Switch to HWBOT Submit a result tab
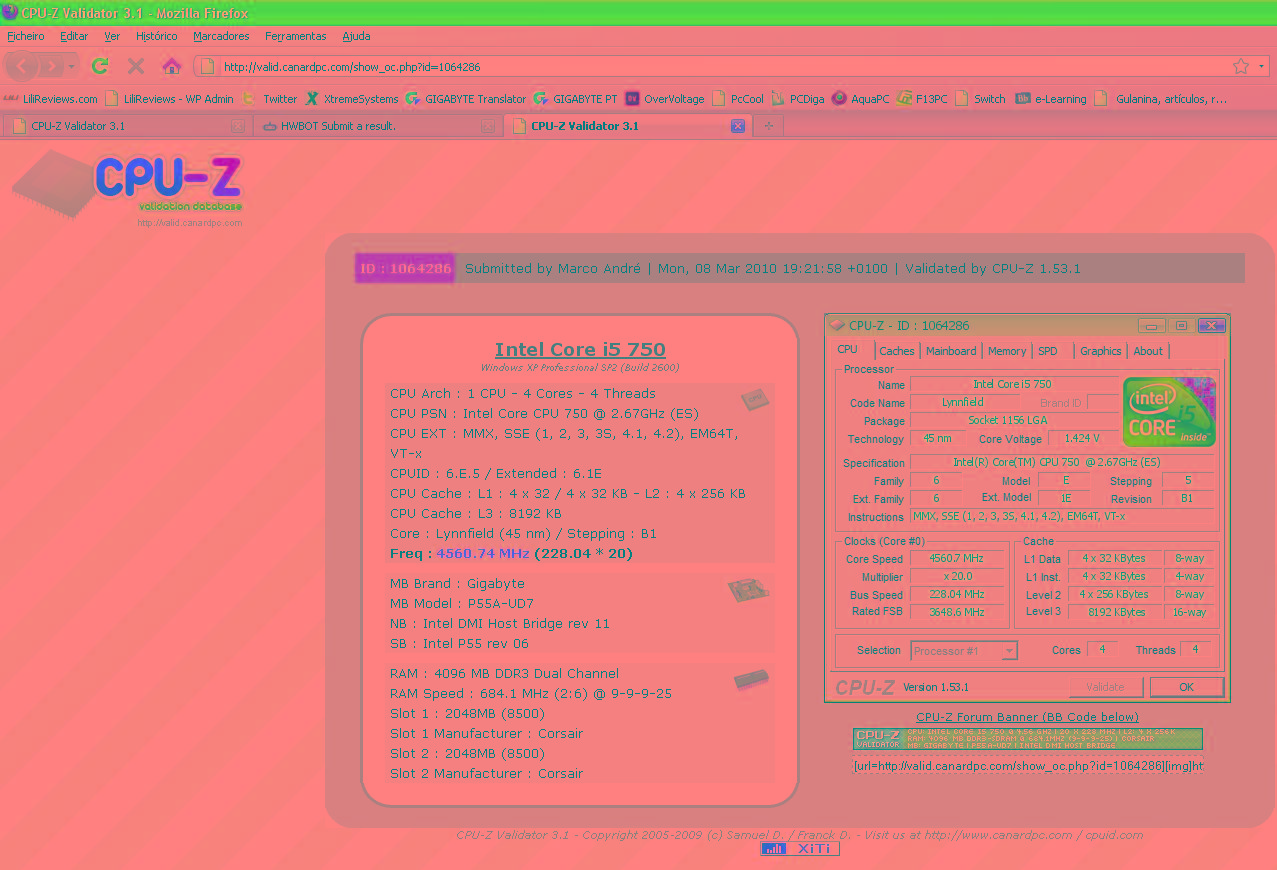Viewport: 1277px width, 870px height. click(376, 126)
